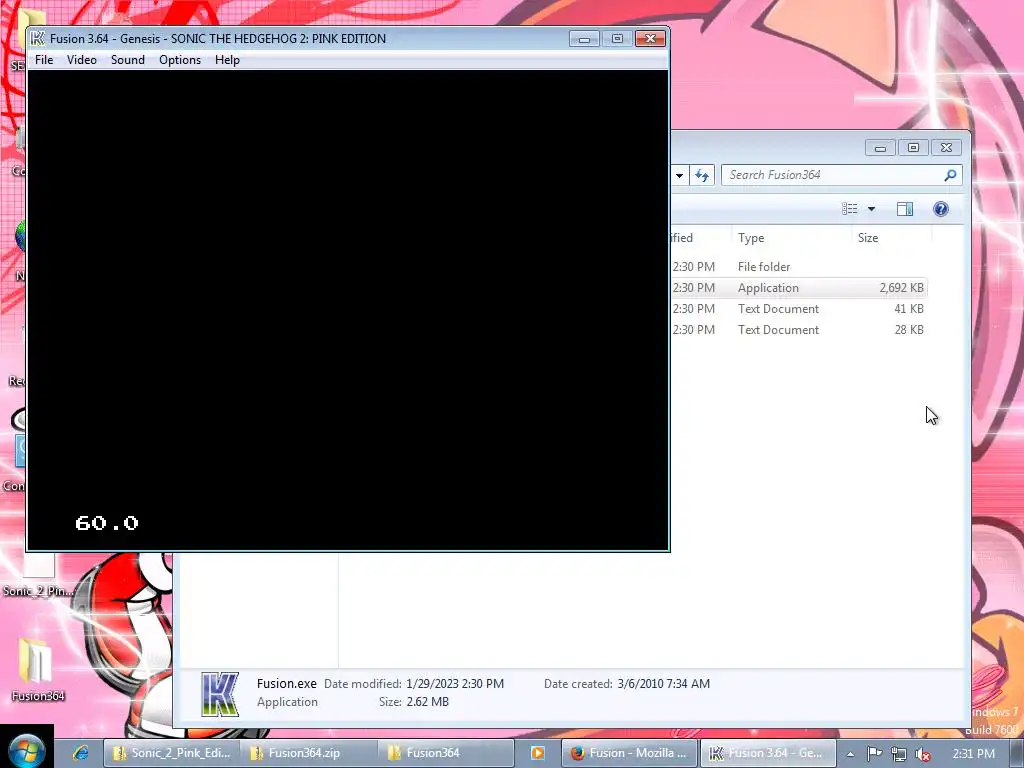Switch to Fusion364 folder taskbar window

click(446, 753)
